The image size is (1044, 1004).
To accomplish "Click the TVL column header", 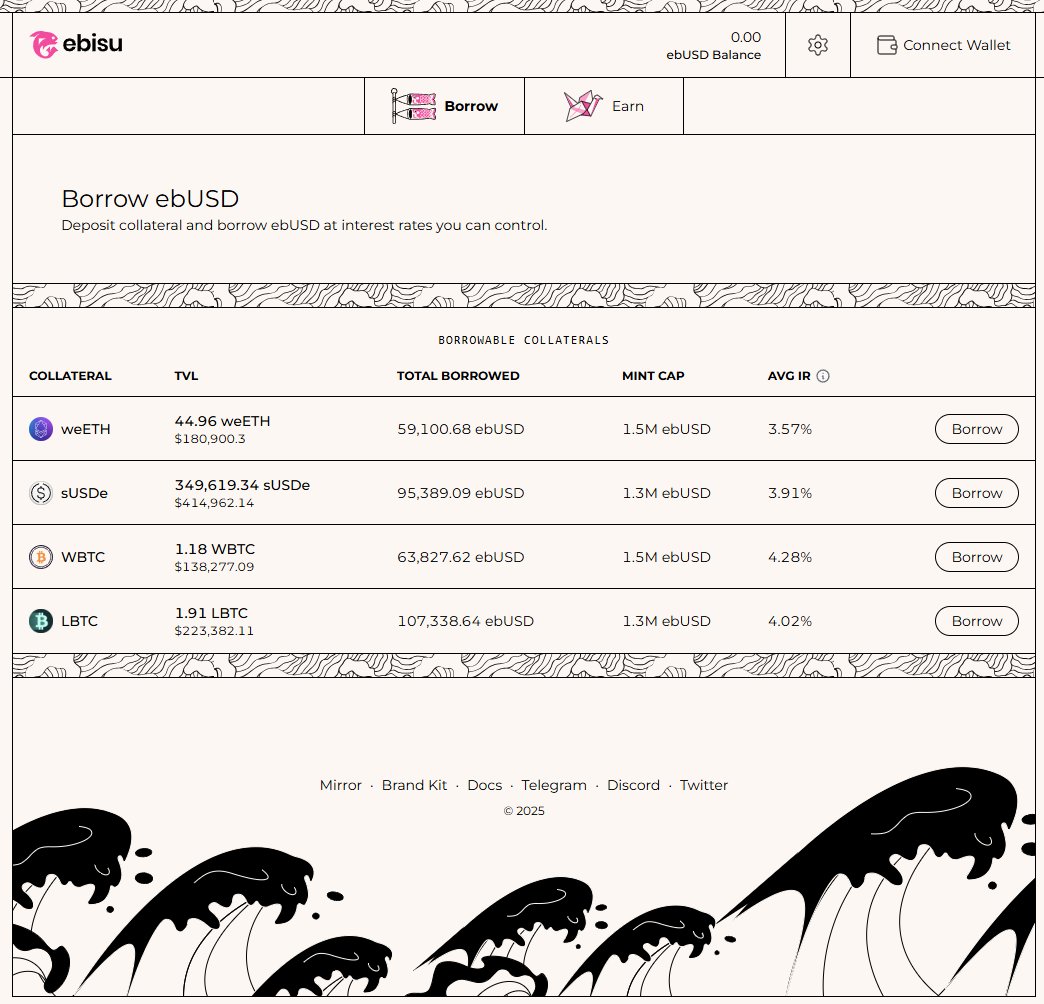I will tap(186, 376).
